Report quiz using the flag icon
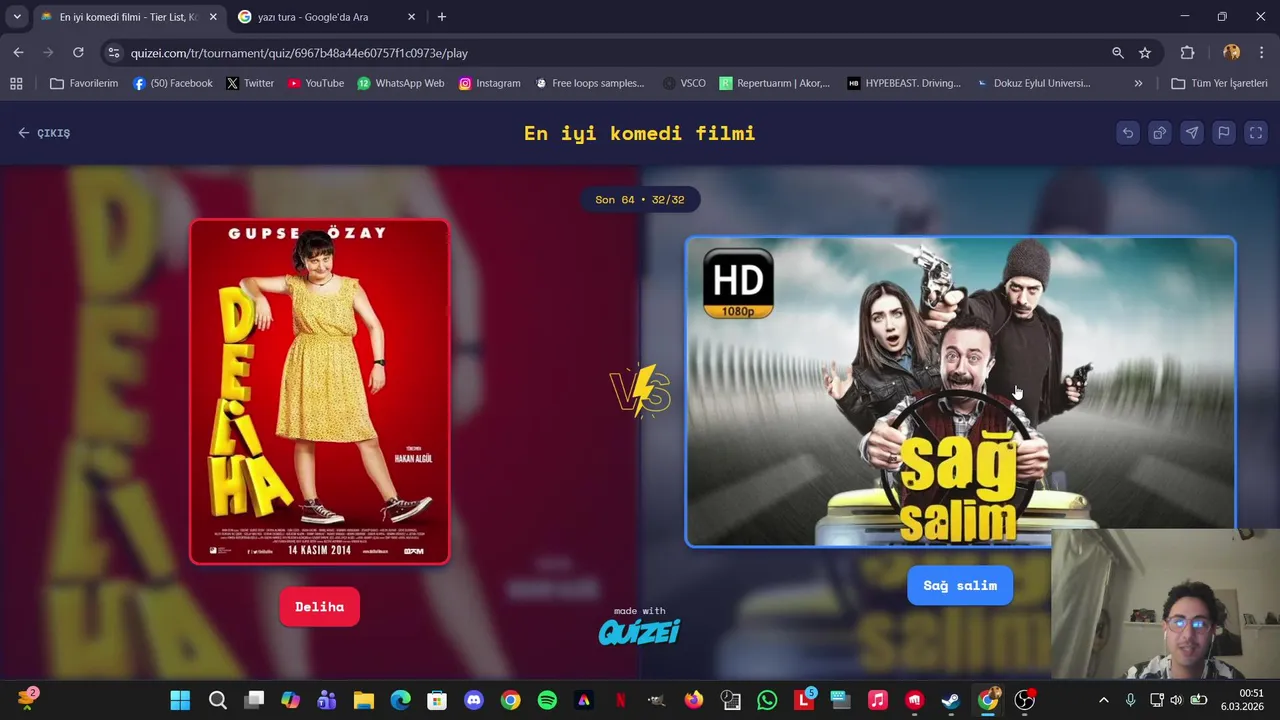The height and width of the screenshot is (720, 1280). point(1223,133)
